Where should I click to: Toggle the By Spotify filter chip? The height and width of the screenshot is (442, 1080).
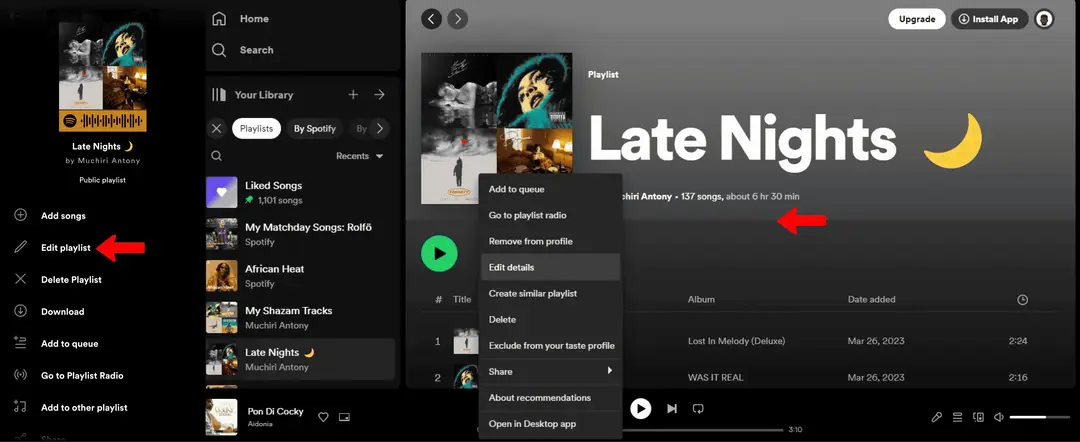pyautogui.click(x=315, y=128)
